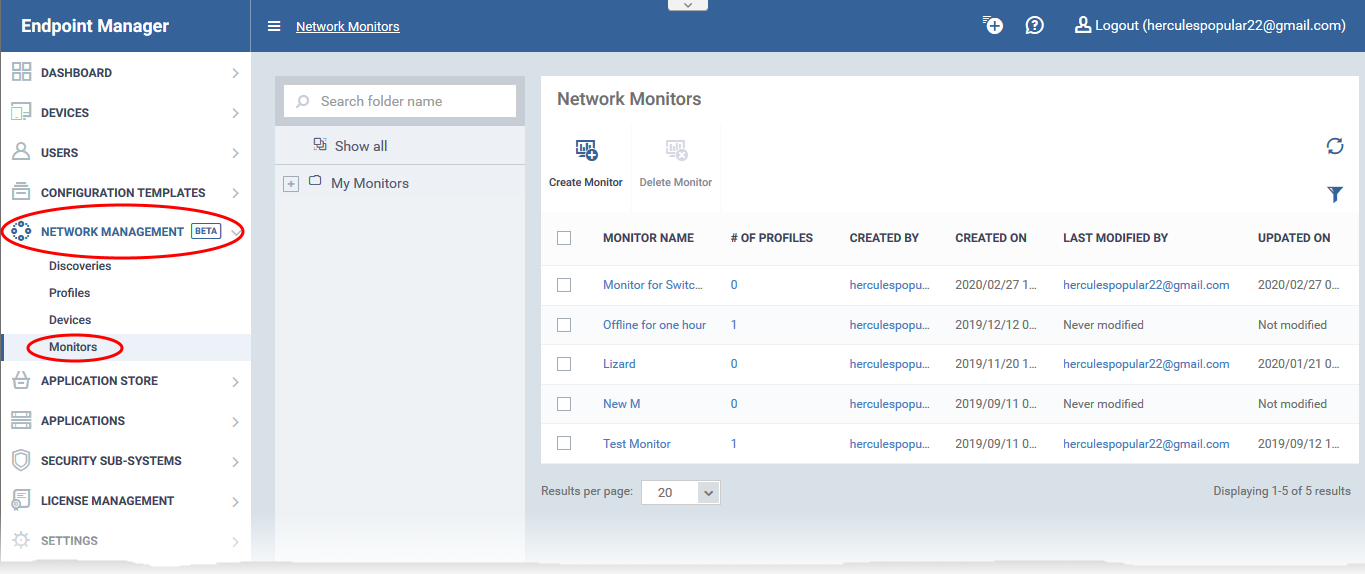Viewport: 1365px width, 574px height.
Task: Check the Monitor for Switc... row checkbox
Action: point(564,285)
